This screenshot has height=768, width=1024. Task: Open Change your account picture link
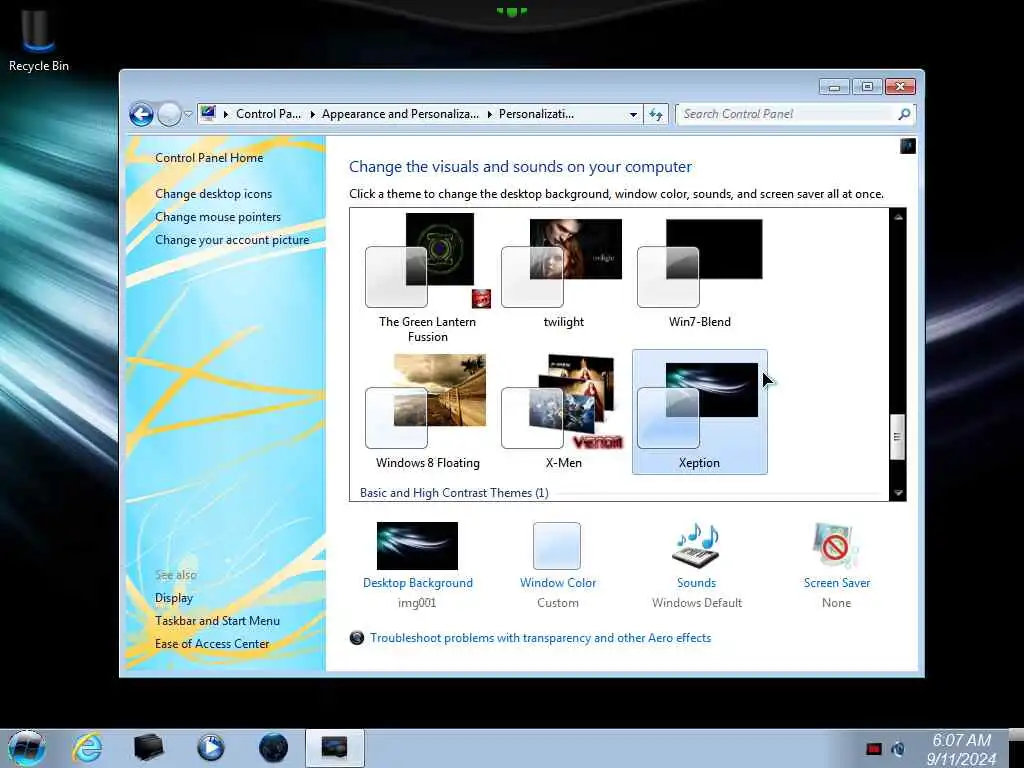click(x=232, y=240)
